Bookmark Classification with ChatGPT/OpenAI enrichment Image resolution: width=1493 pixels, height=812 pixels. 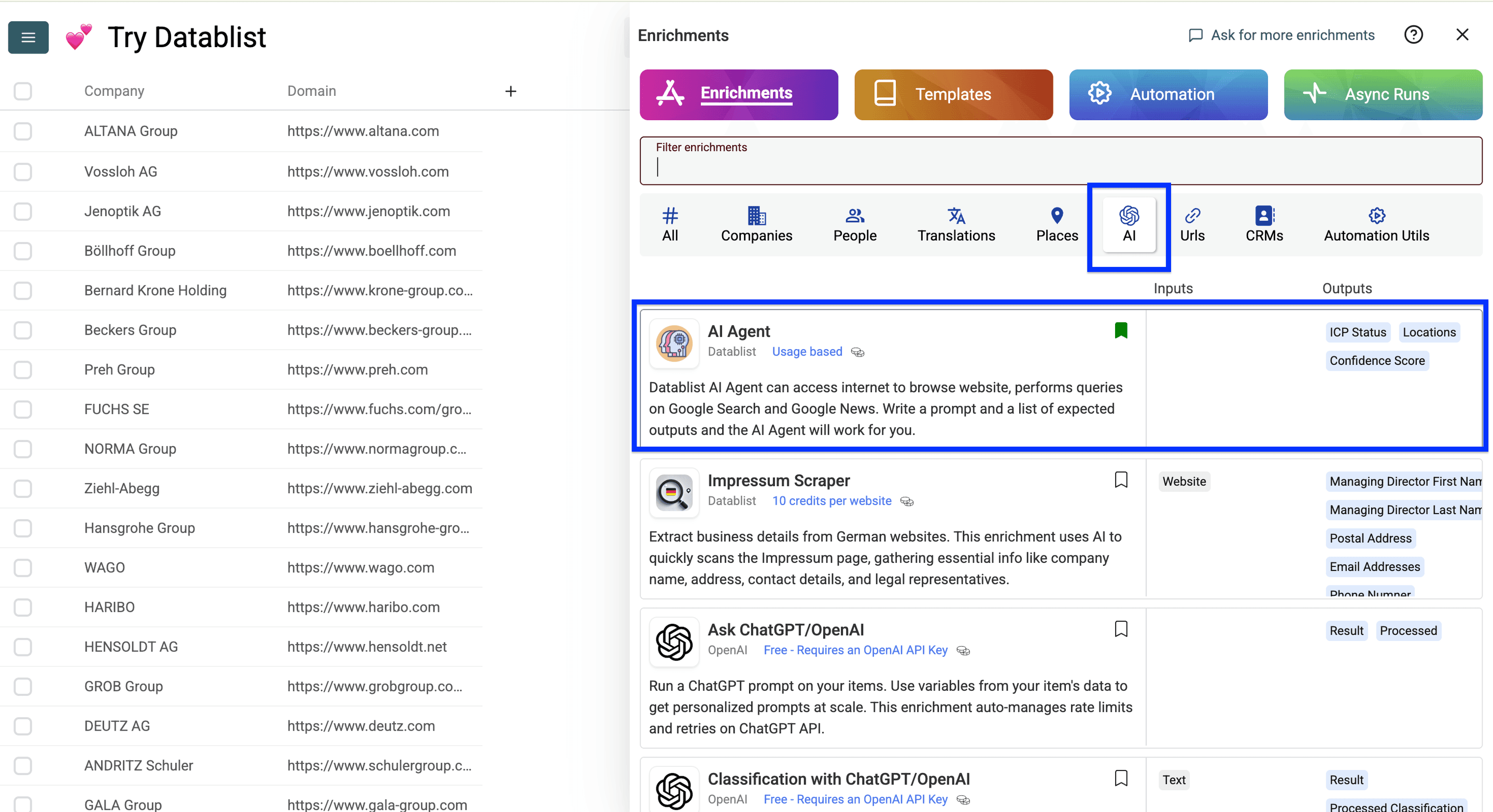click(x=1121, y=778)
